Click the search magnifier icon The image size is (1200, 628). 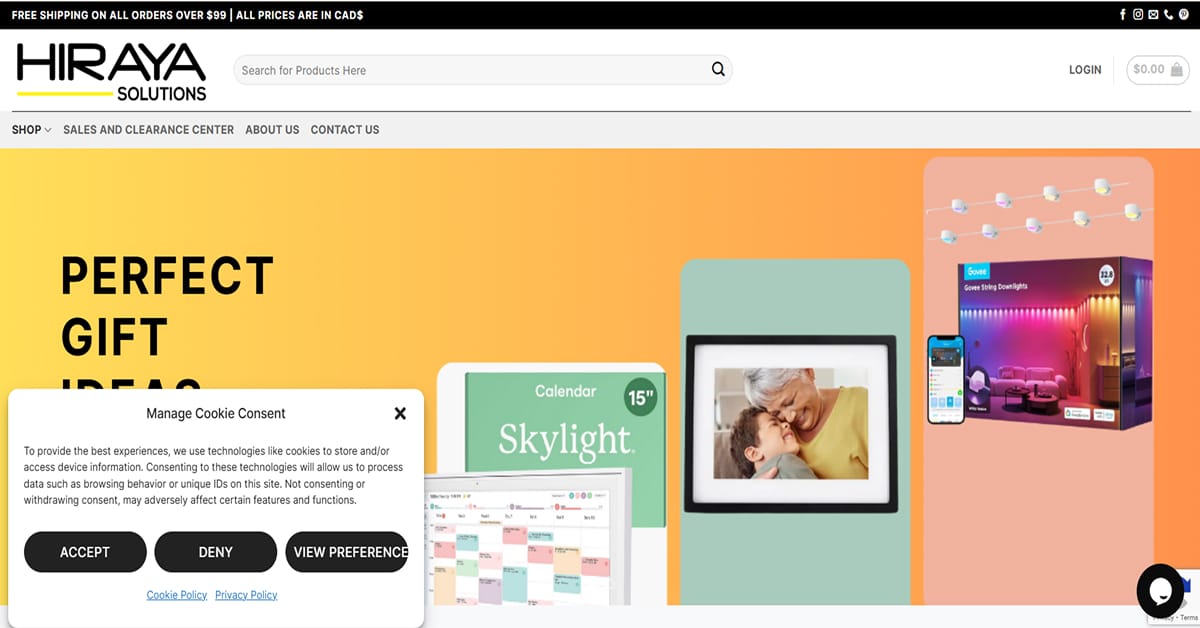(x=718, y=69)
